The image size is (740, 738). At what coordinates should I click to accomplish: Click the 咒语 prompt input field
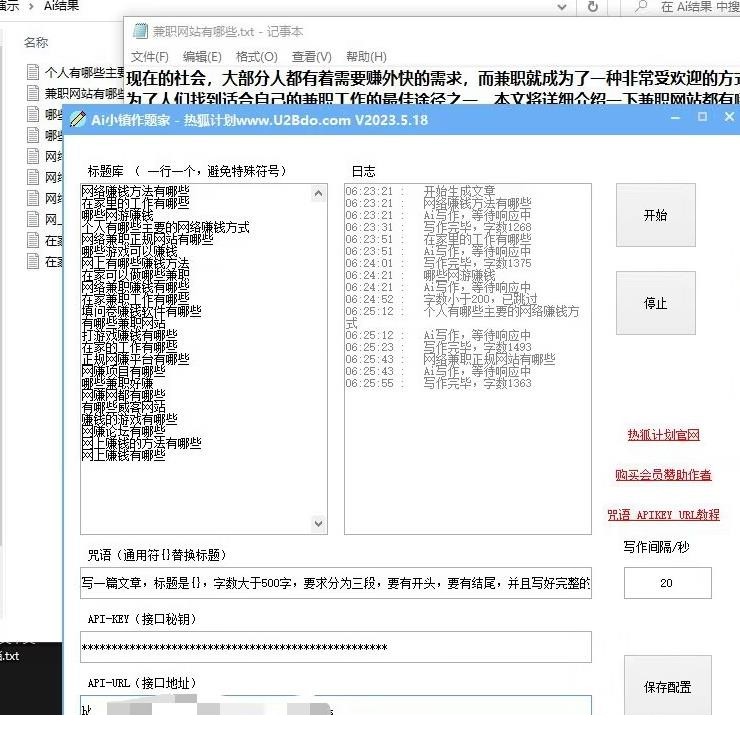pos(336,583)
